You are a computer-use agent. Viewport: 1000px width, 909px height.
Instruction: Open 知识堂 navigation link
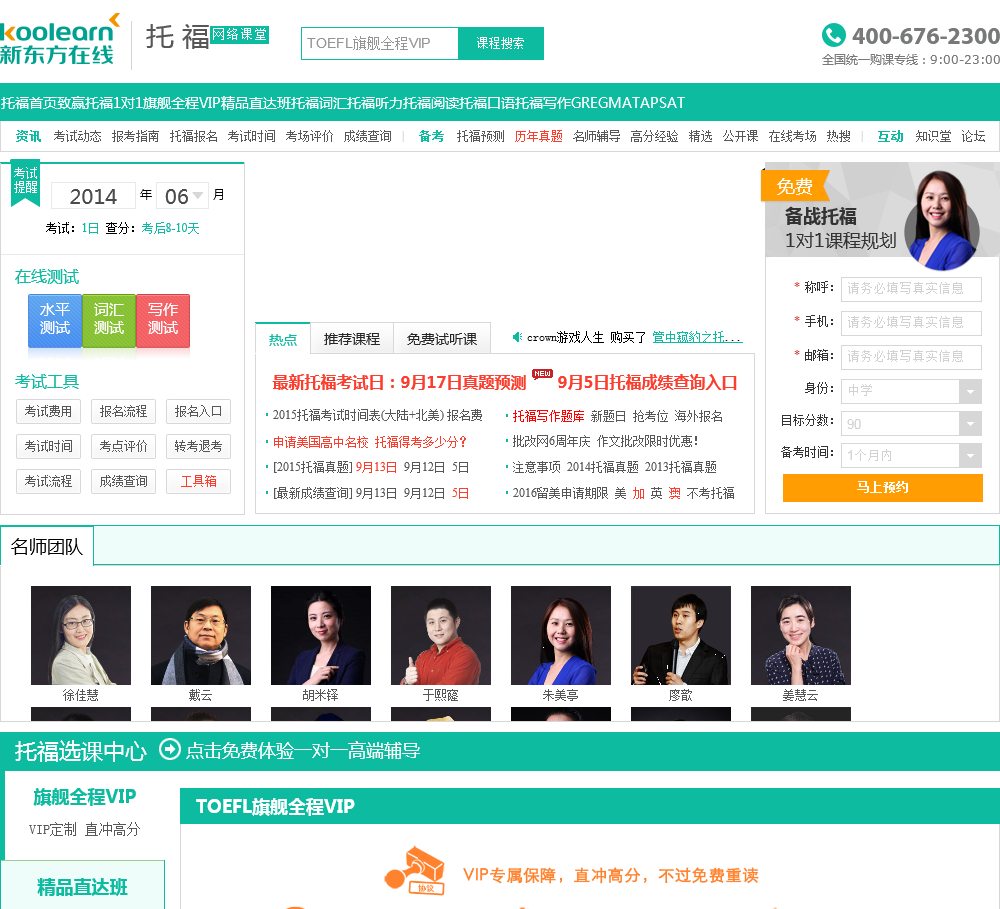(x=933, y=137)
